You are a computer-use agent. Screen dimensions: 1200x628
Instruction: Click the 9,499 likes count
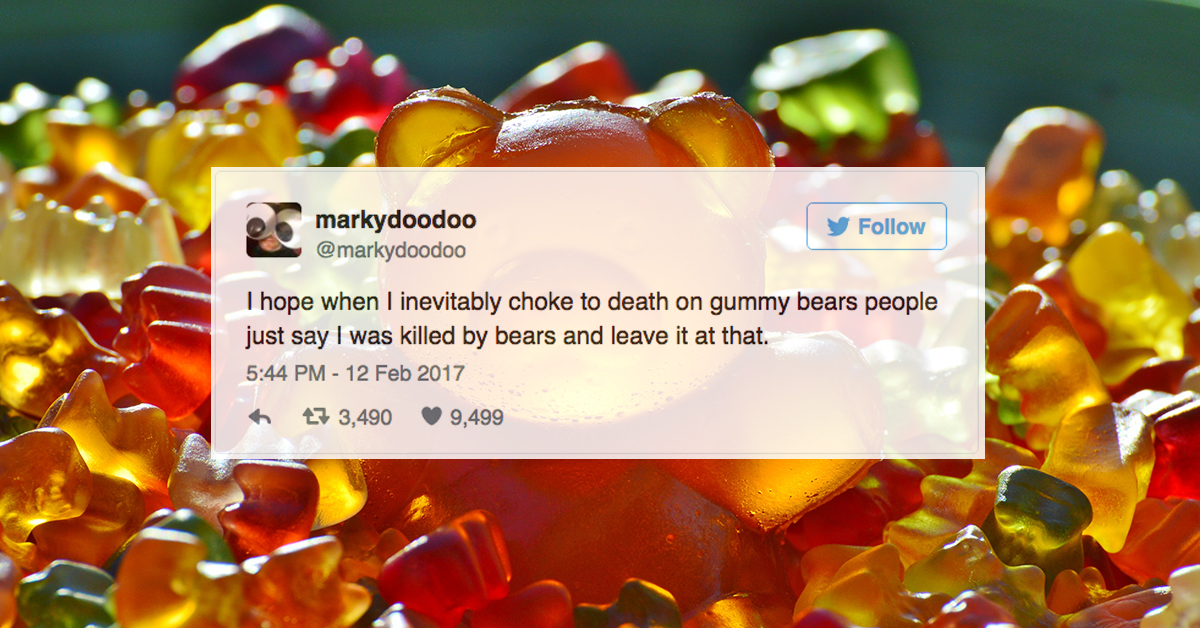pyautogui.click(x=476, y=417)
